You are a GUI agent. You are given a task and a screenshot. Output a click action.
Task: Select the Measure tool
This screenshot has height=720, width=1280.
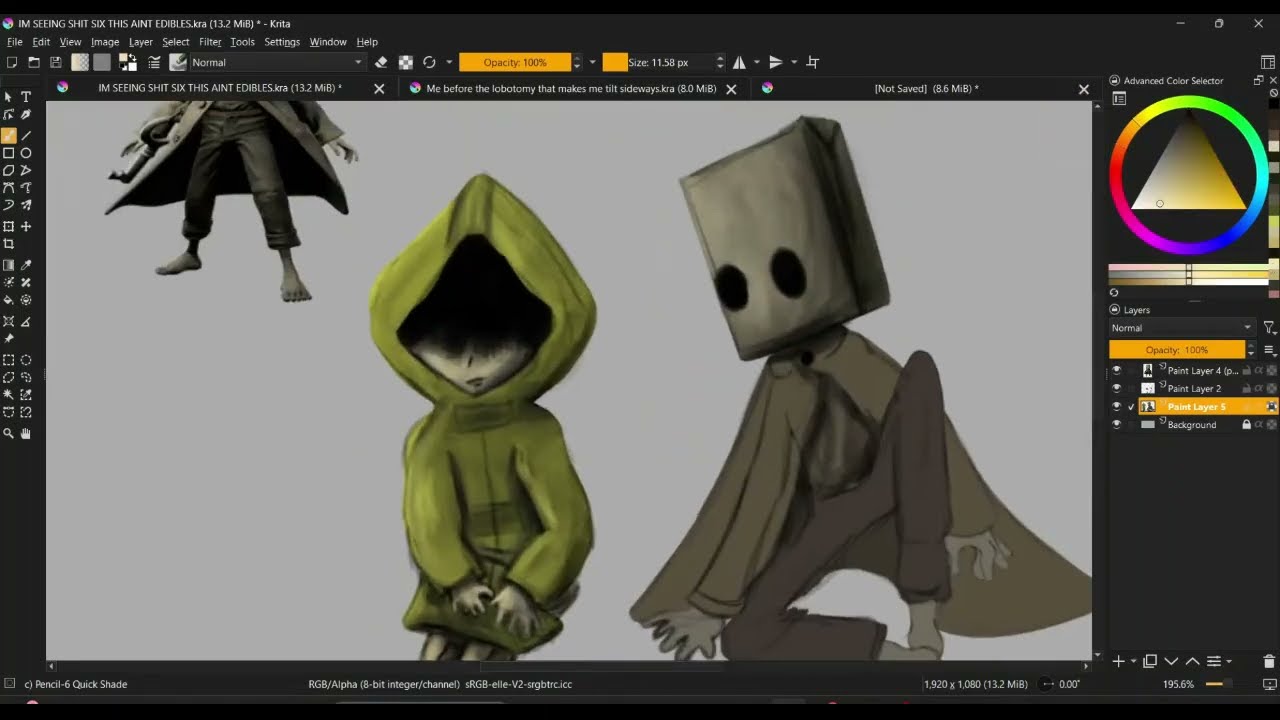(x=26, y=321)
